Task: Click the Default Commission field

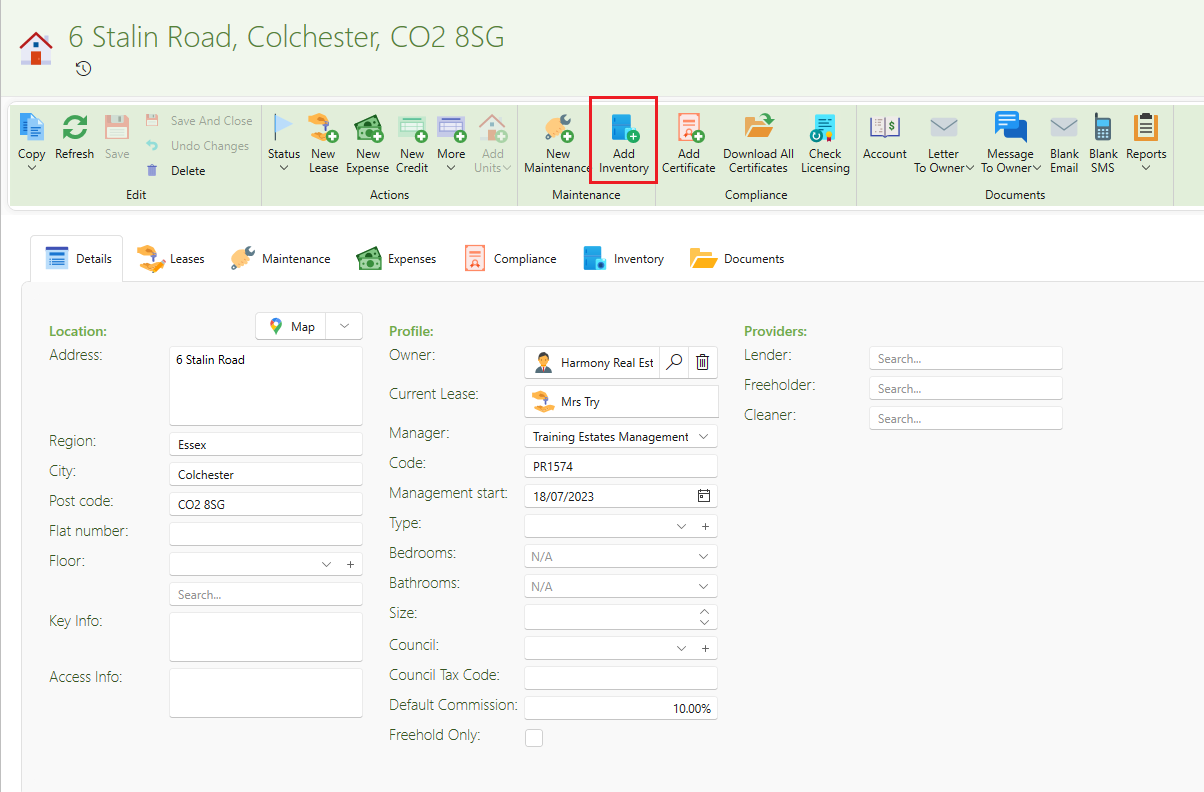Action: tap(621, 708)
